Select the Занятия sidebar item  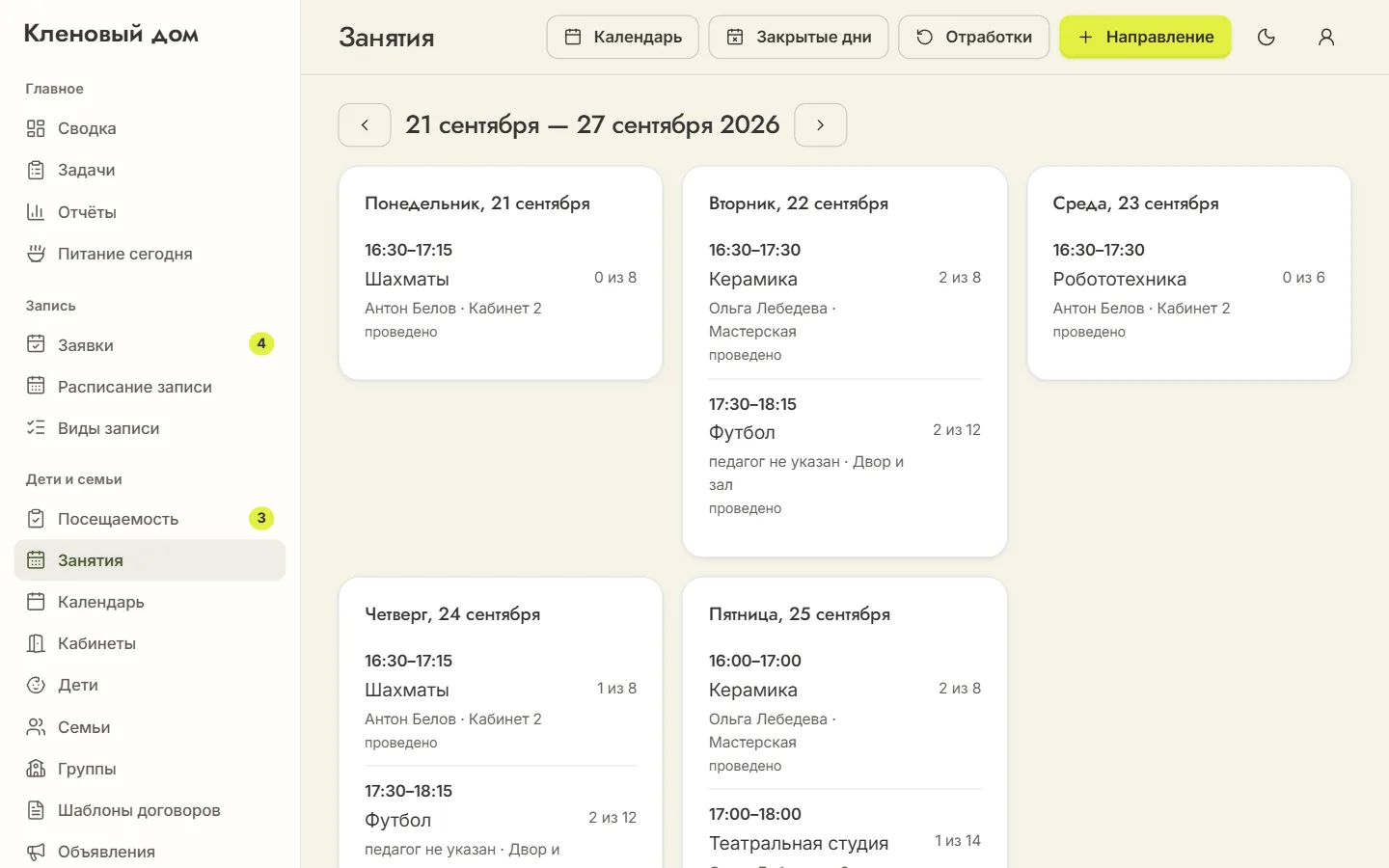pos(150,560)
